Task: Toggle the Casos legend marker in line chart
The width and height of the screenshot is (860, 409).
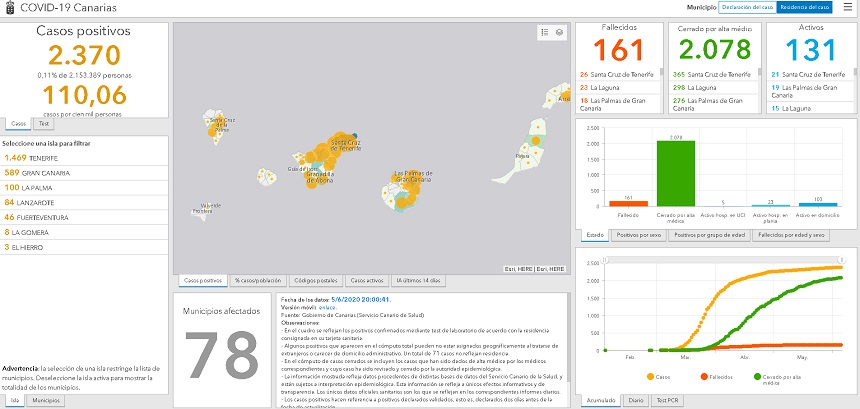Action: click(651, 376)
